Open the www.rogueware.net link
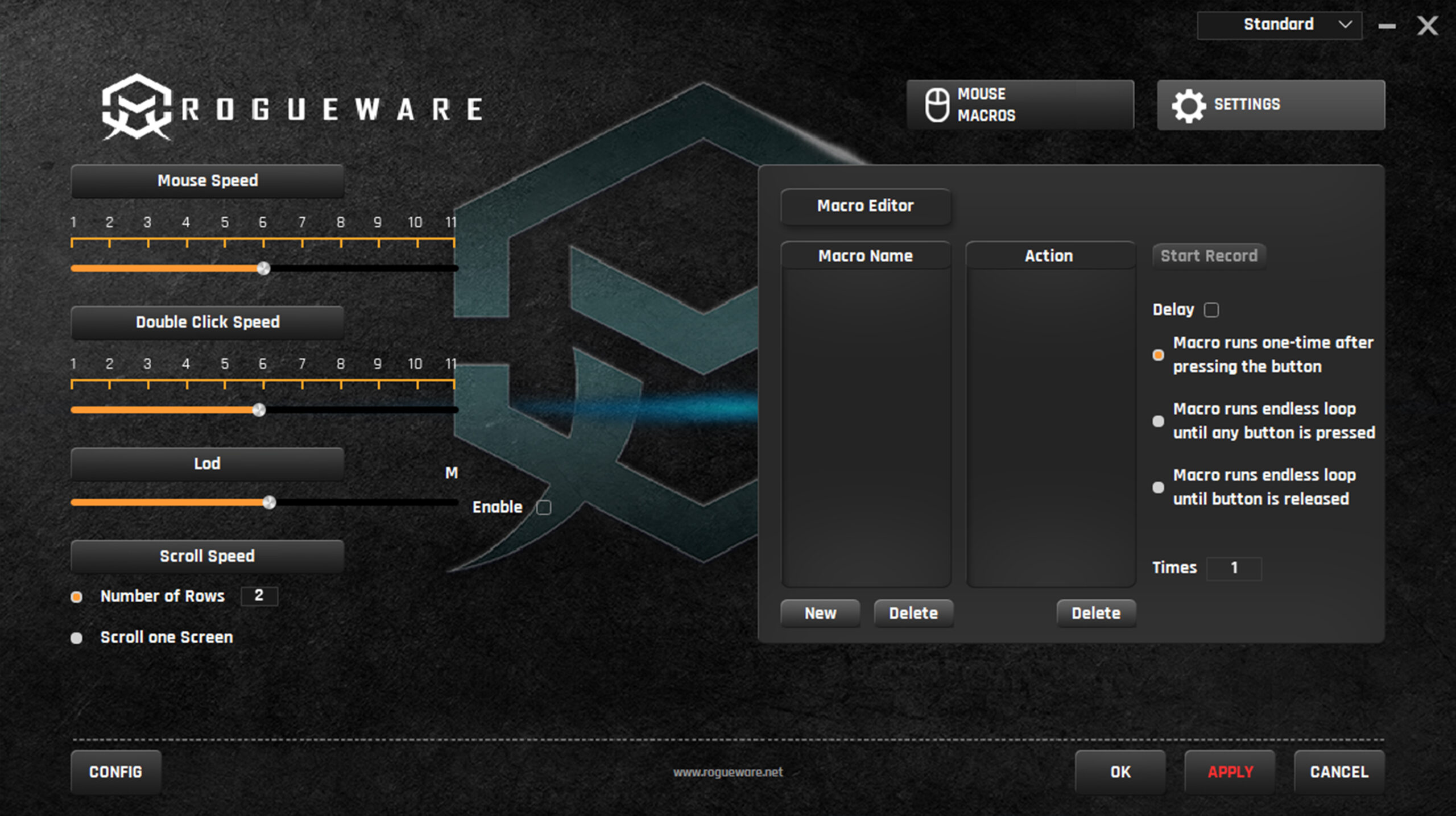Image resolution: width=1456 pixels, height=816 pixels. 728,772
